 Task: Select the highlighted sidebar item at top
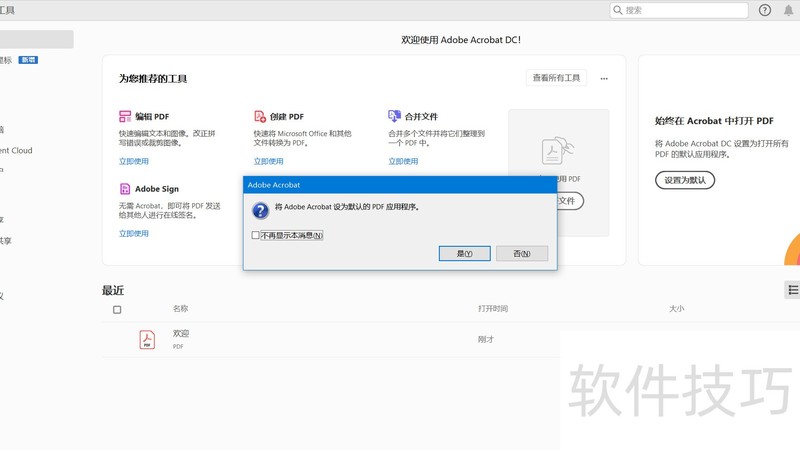(x=36, y=39)
